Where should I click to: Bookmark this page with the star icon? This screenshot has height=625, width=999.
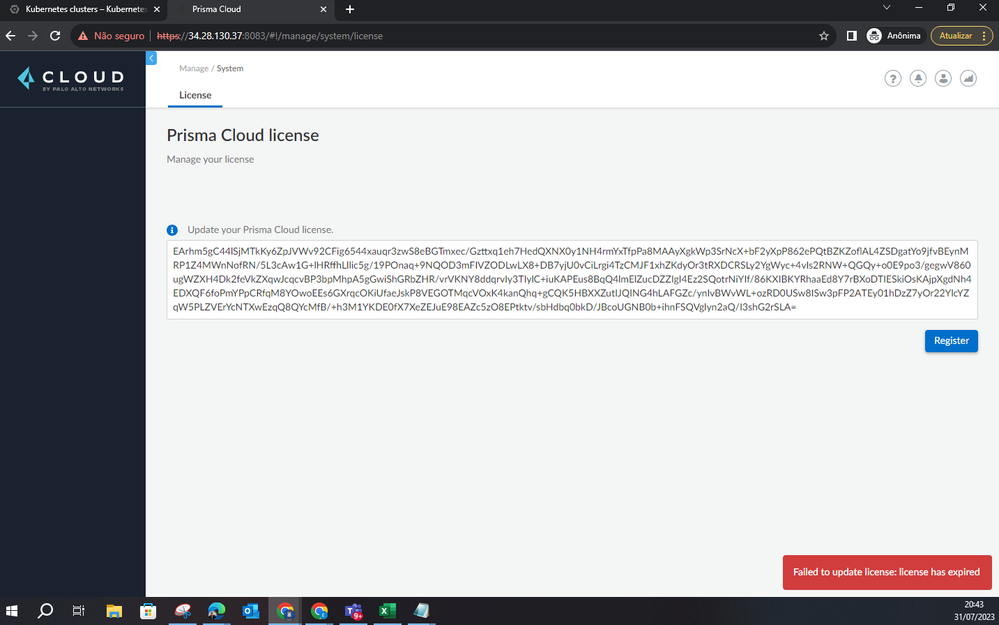click(824, 36)
